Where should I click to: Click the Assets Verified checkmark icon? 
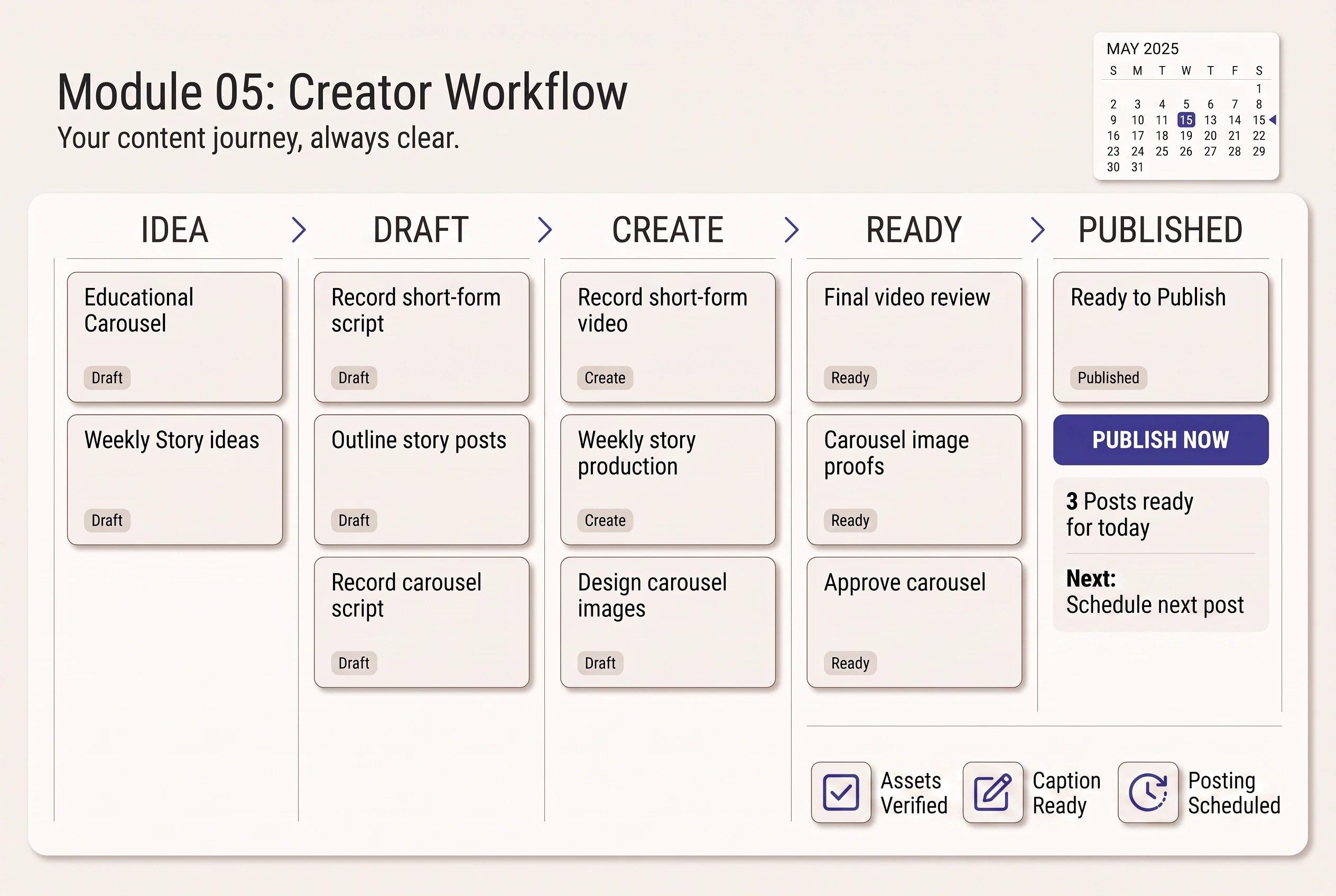[x=841, y=792]
